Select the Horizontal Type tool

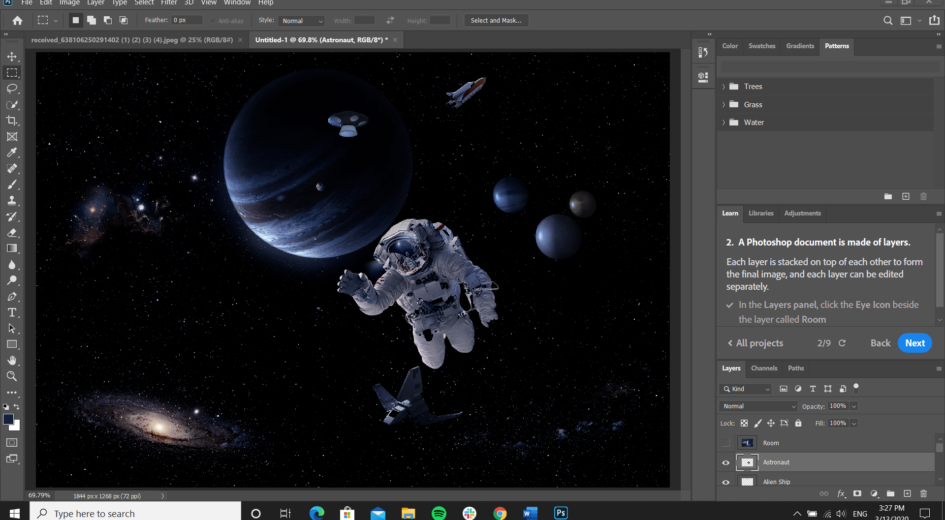[11, 312]
